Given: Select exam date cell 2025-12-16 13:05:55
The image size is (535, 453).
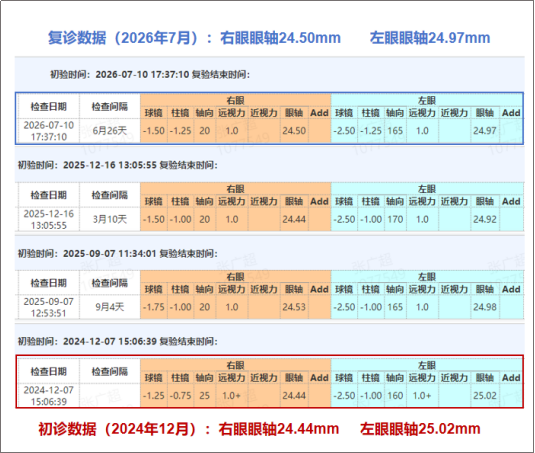Looking at the screenshot, I should point(49,220).
